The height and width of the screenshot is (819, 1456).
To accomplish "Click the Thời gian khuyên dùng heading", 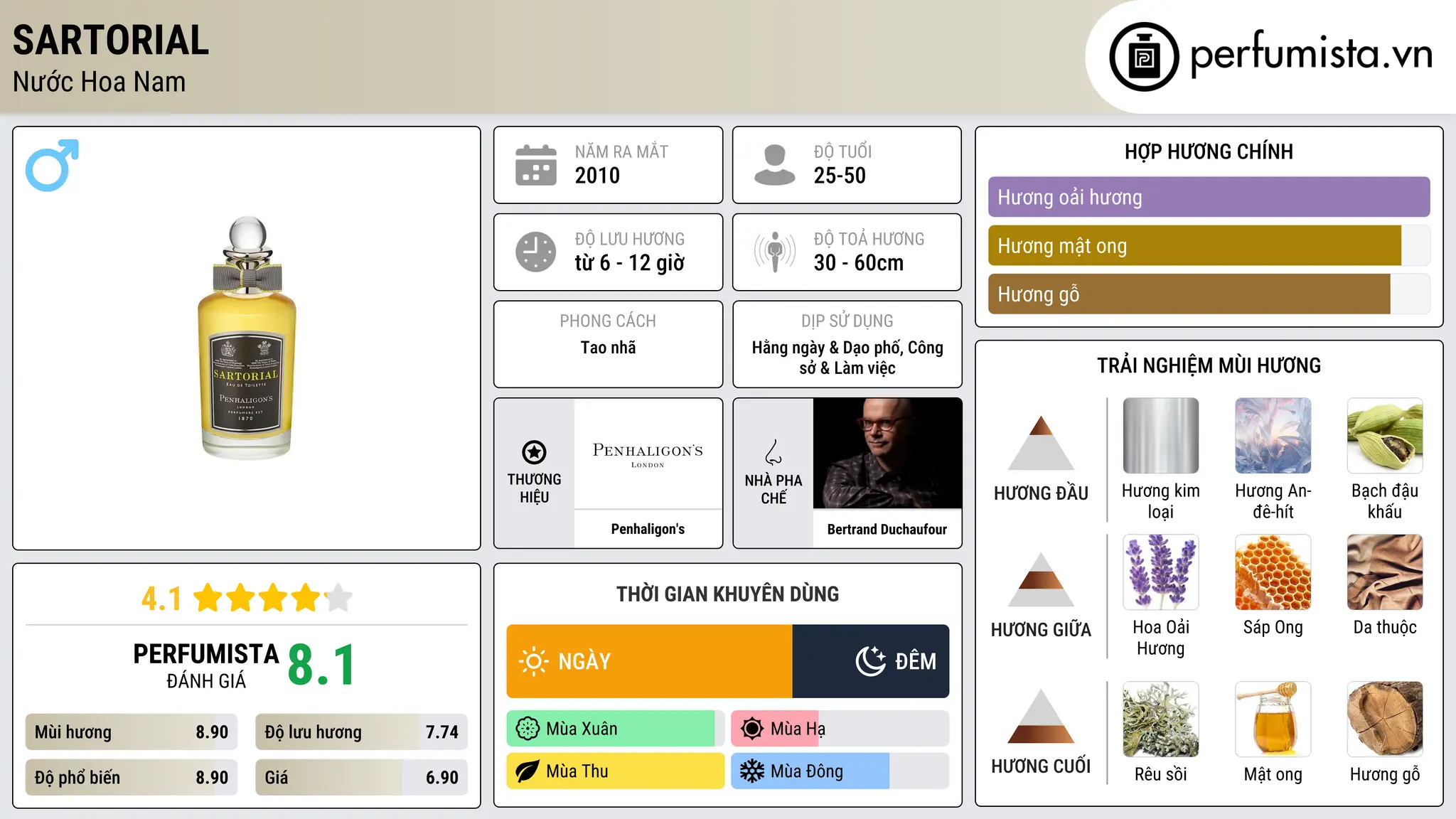I will (x=727, y=594).
